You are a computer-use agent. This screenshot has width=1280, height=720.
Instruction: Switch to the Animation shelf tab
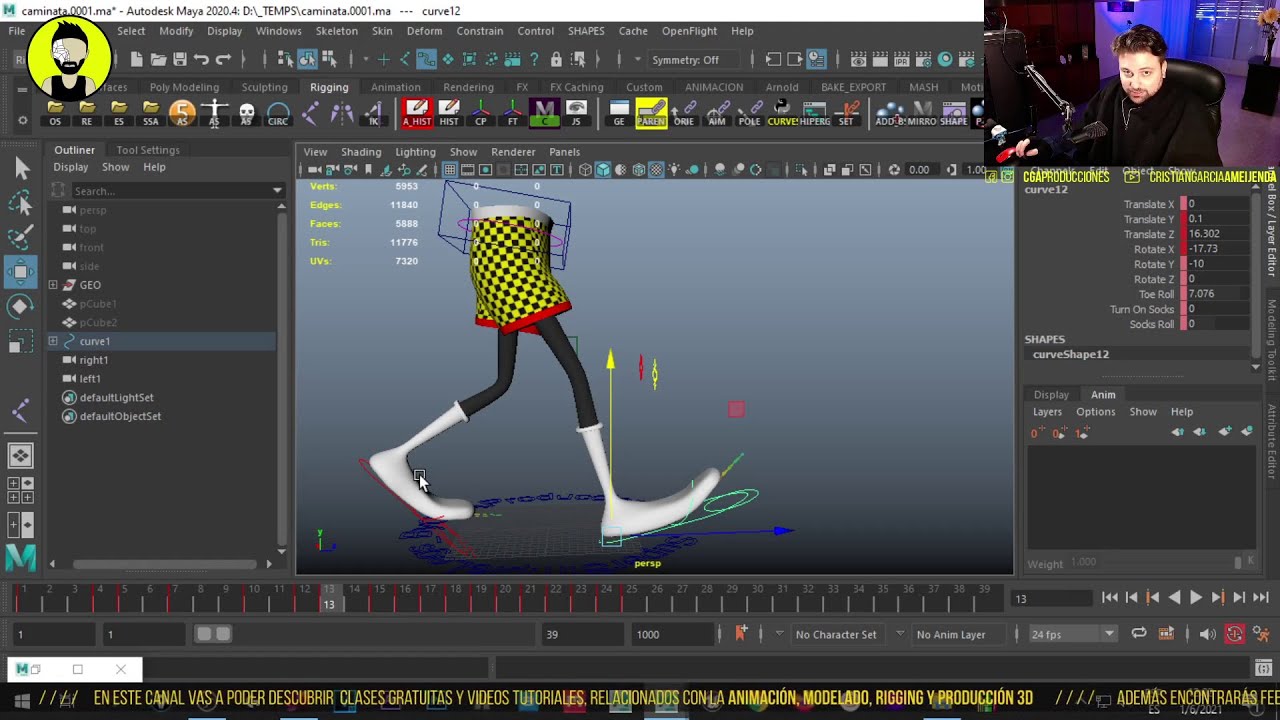tap(396, 87)
